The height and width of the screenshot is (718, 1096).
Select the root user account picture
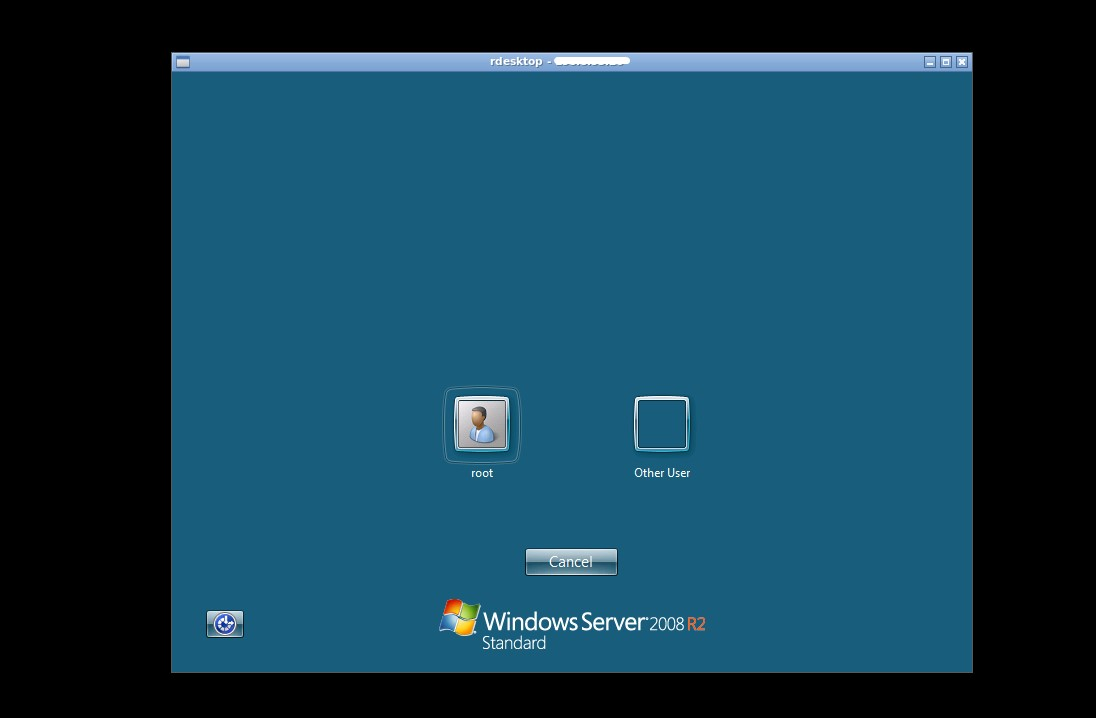point(482,424)
